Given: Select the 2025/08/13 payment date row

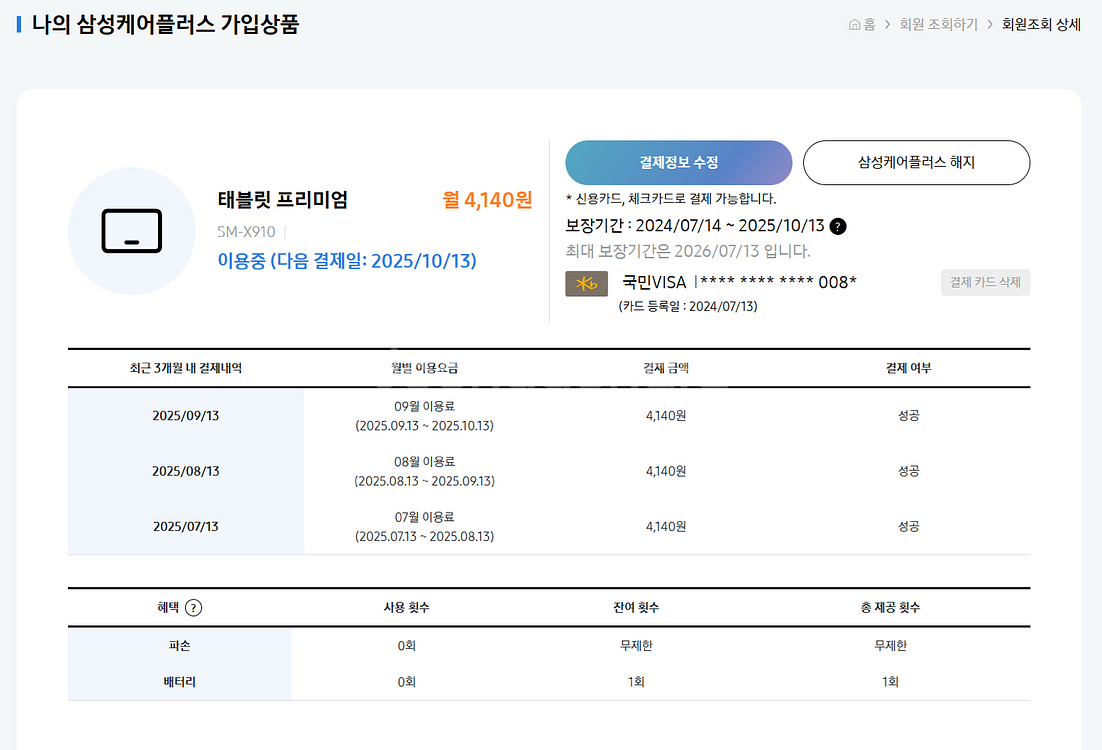Looking at the screenshot, I should click(185, 471).
